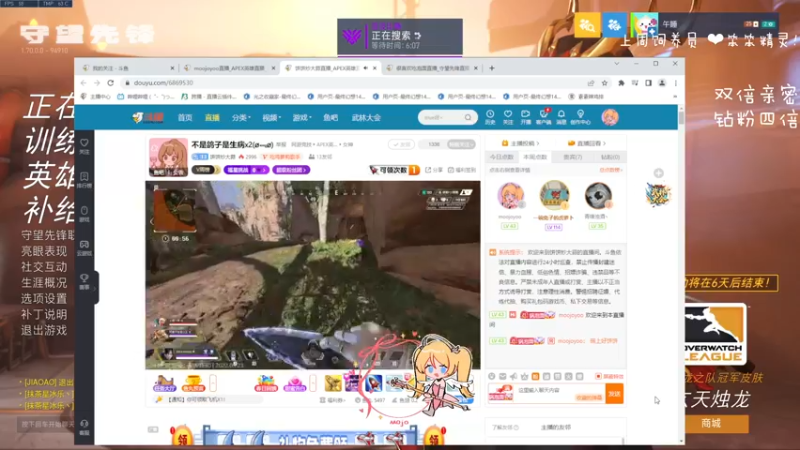This screenshot has height=450, width=800.
Task: Click the browser address bar URL
Action: (x=163, y=83)
